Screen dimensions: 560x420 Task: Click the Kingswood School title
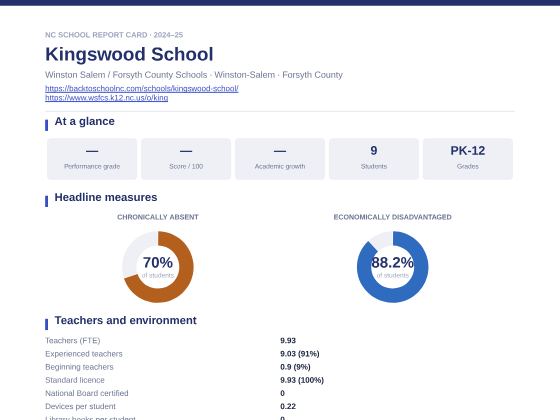(x=129, y=54)
